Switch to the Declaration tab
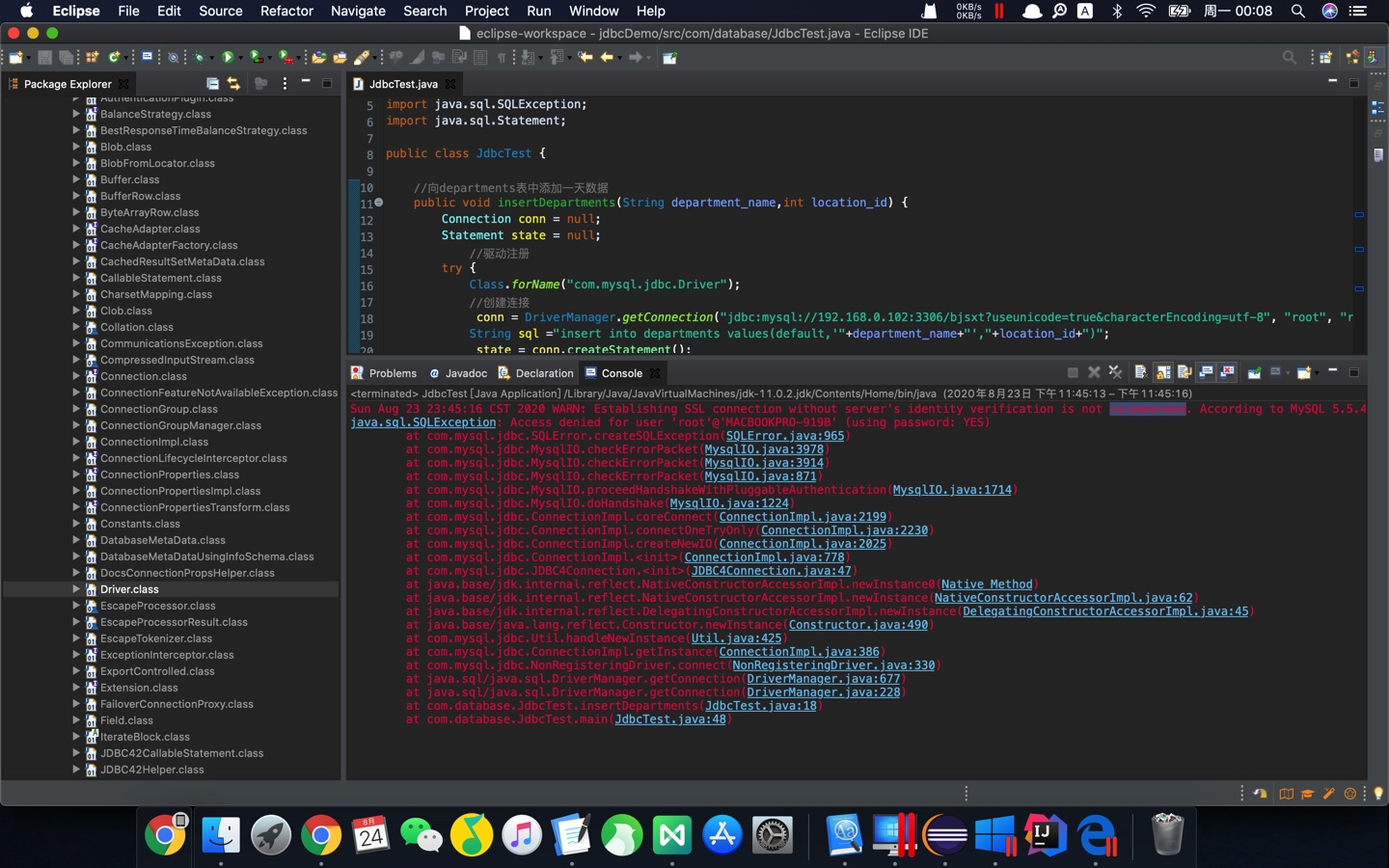This screenshot has height=868, width=1389. click(535, 373)
